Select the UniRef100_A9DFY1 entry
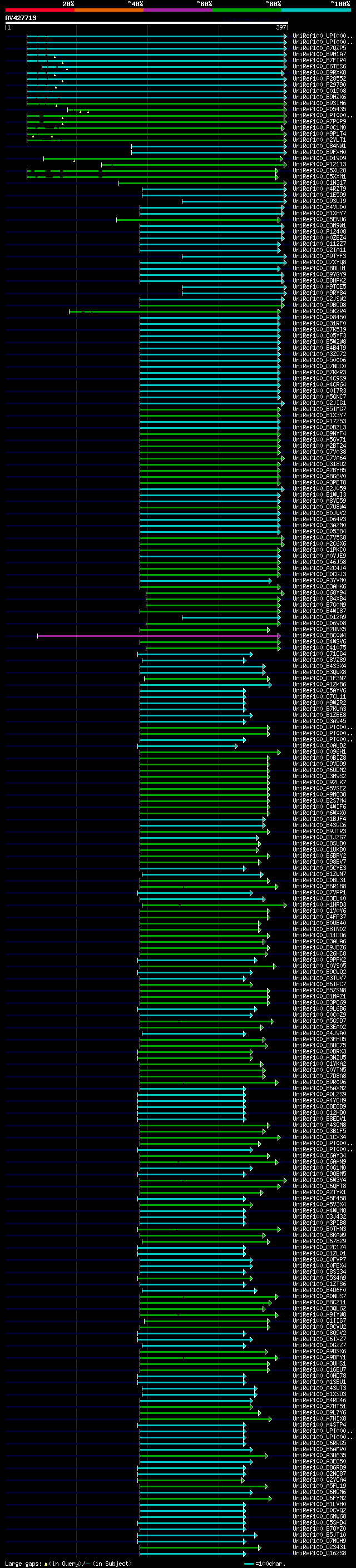The width and height of the screenshot is (356, 1568). coord(319,1357)
